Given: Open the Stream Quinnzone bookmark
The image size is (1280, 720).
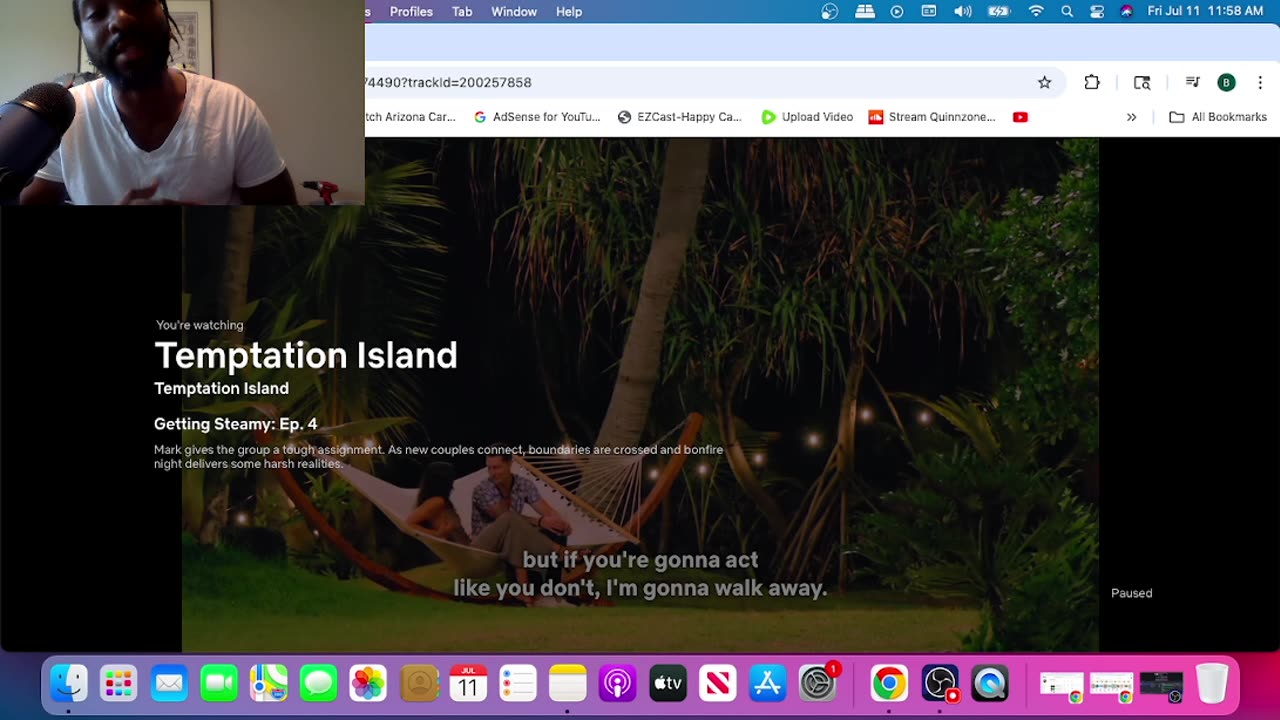Looking at the screenshot, I should (x=932, y=117).
